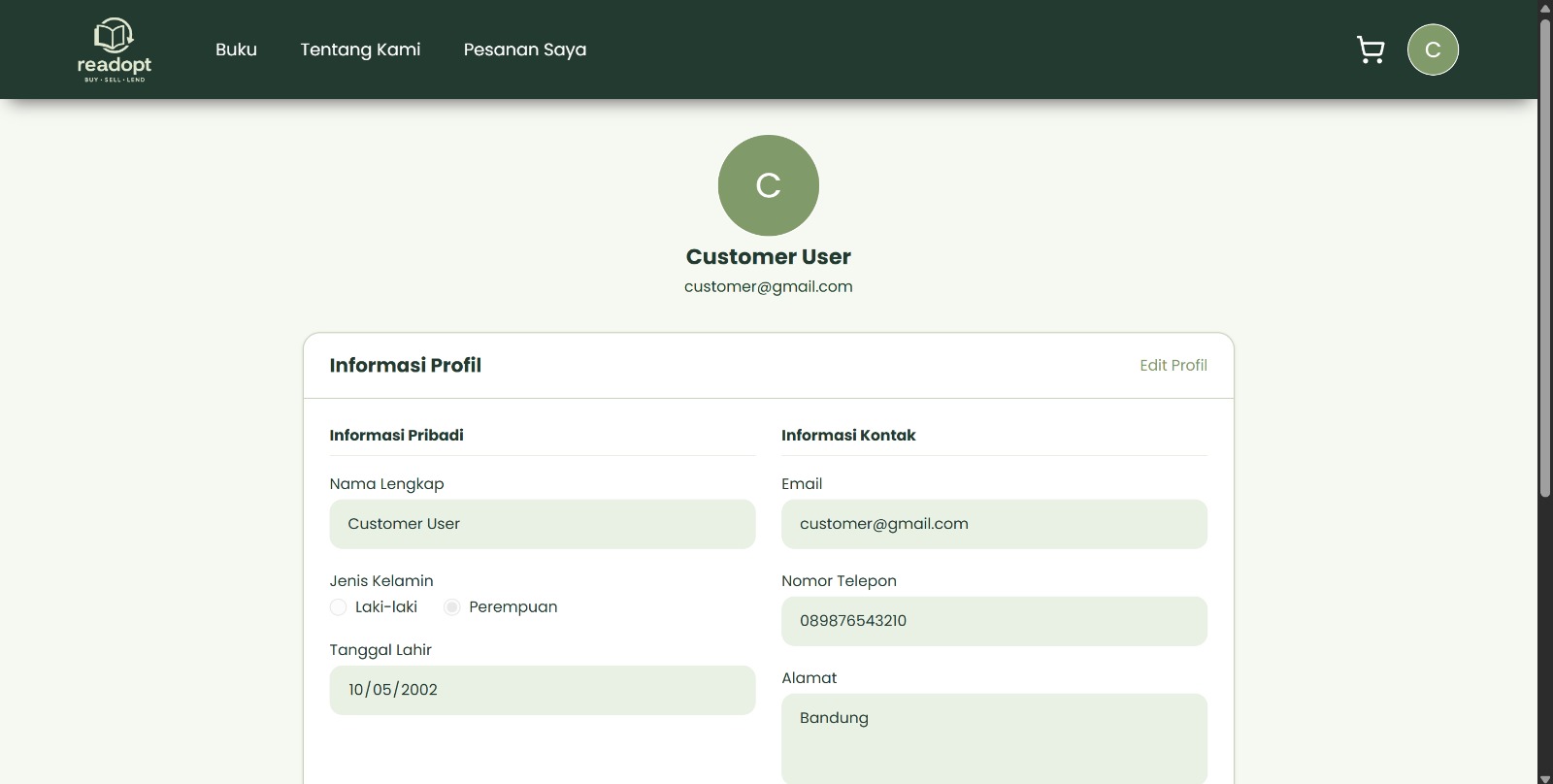
Task: Go to the Buku page
Action: pyautogui.click(x=236, y=49)
